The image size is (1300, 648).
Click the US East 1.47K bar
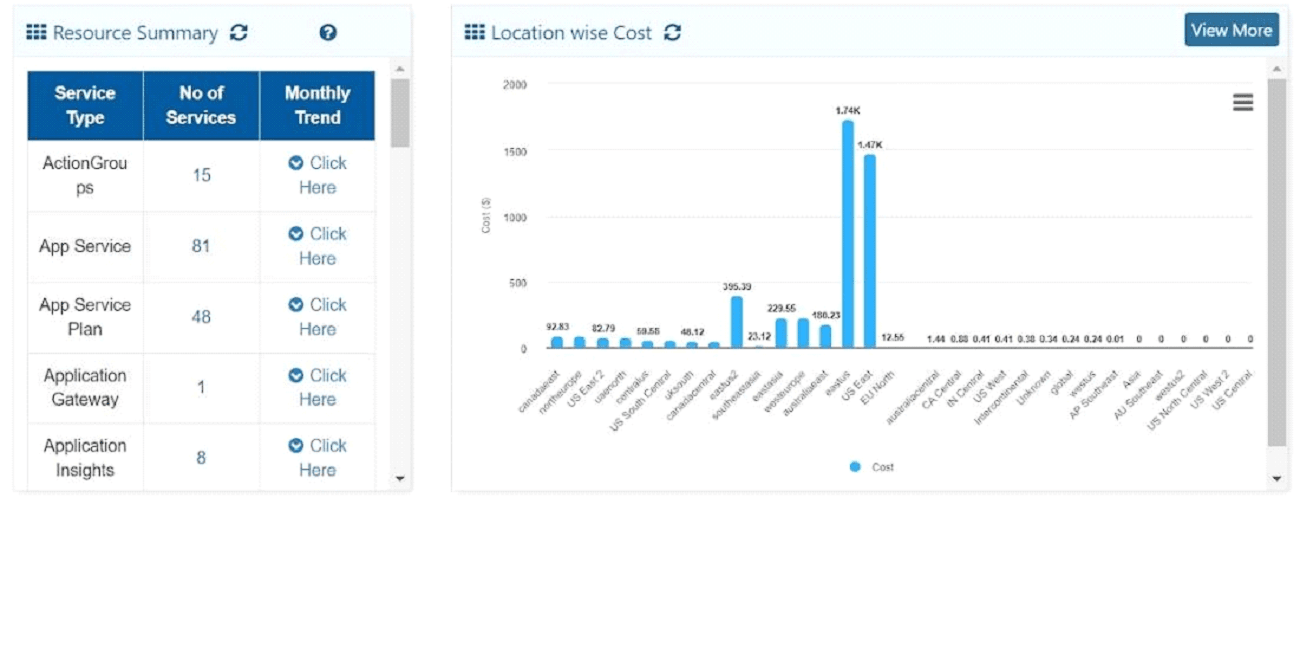(x=870, y=251)
